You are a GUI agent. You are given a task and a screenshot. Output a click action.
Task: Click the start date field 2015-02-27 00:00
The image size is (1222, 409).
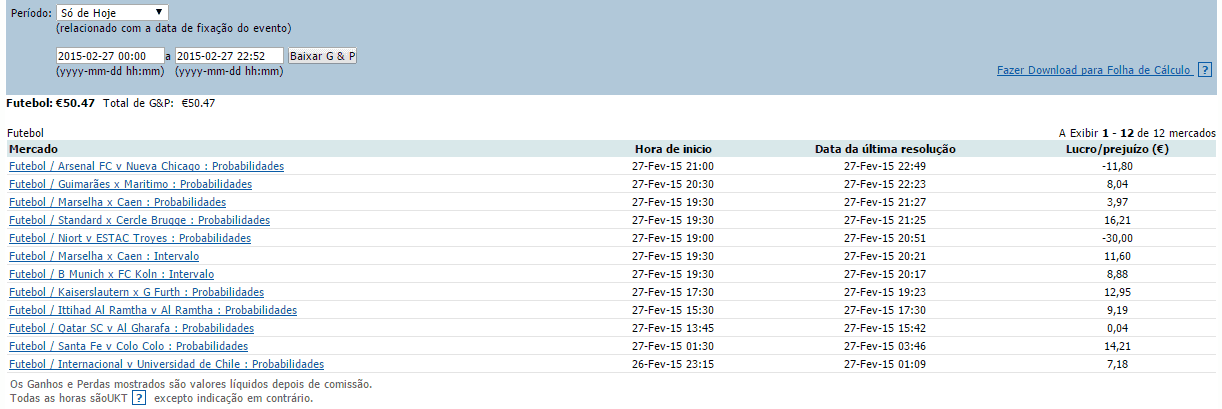[x=110, y=56]
